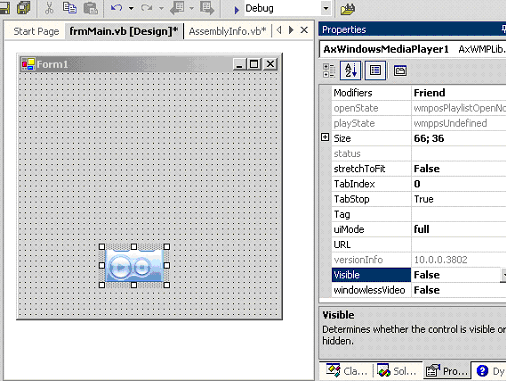Open the AssemblyInfo.vb tab
506x381 pixels.
point(227,31)
